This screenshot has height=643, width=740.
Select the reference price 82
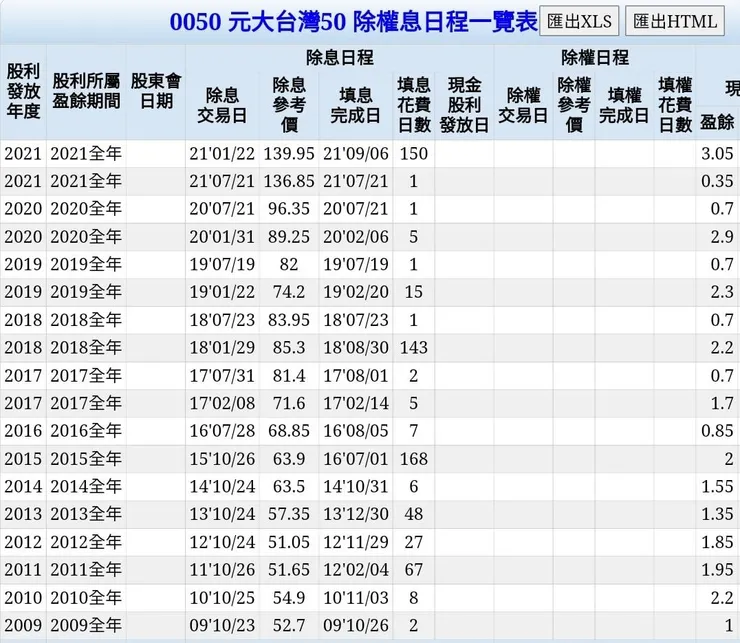[289, 264]
